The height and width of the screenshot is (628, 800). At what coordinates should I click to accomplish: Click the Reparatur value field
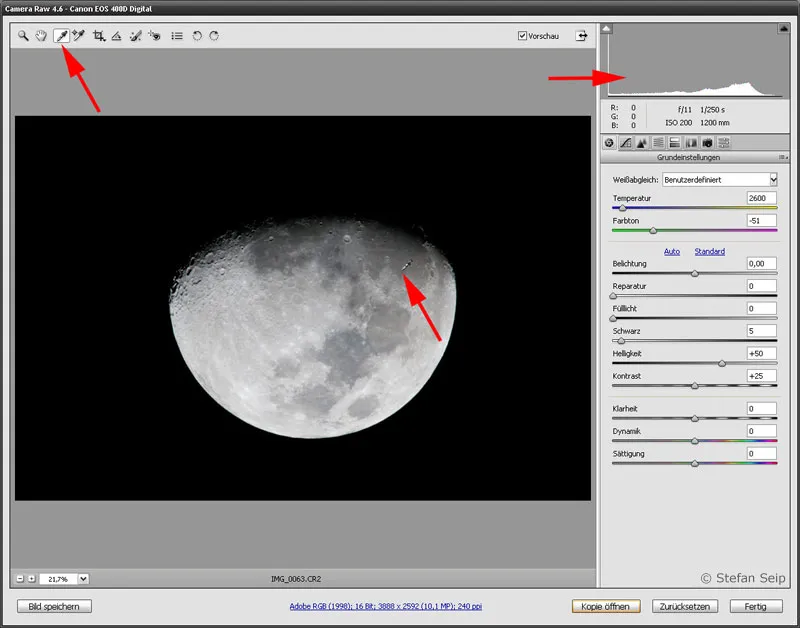pos(762,286)
